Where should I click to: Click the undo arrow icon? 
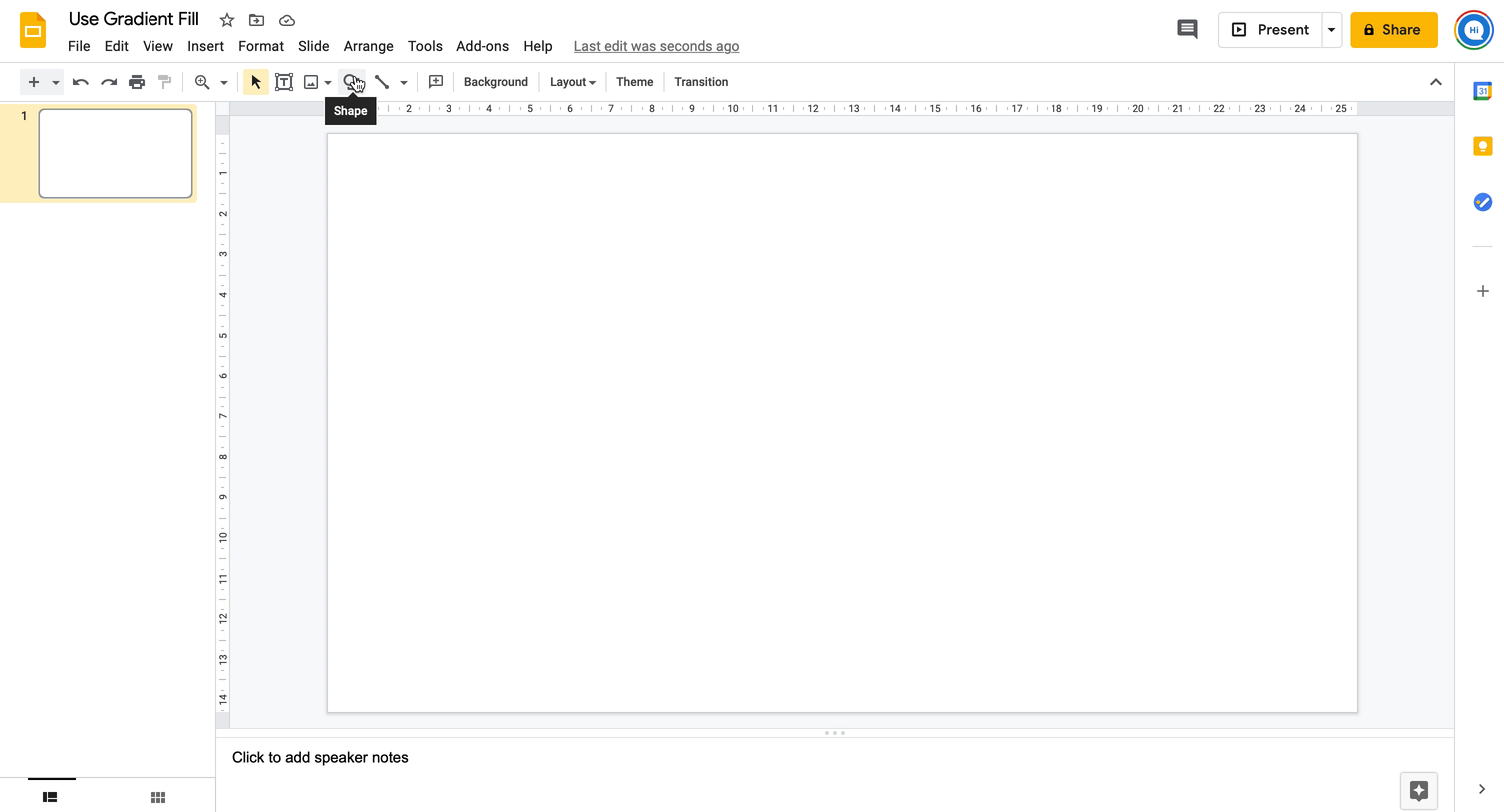(81, 82)
